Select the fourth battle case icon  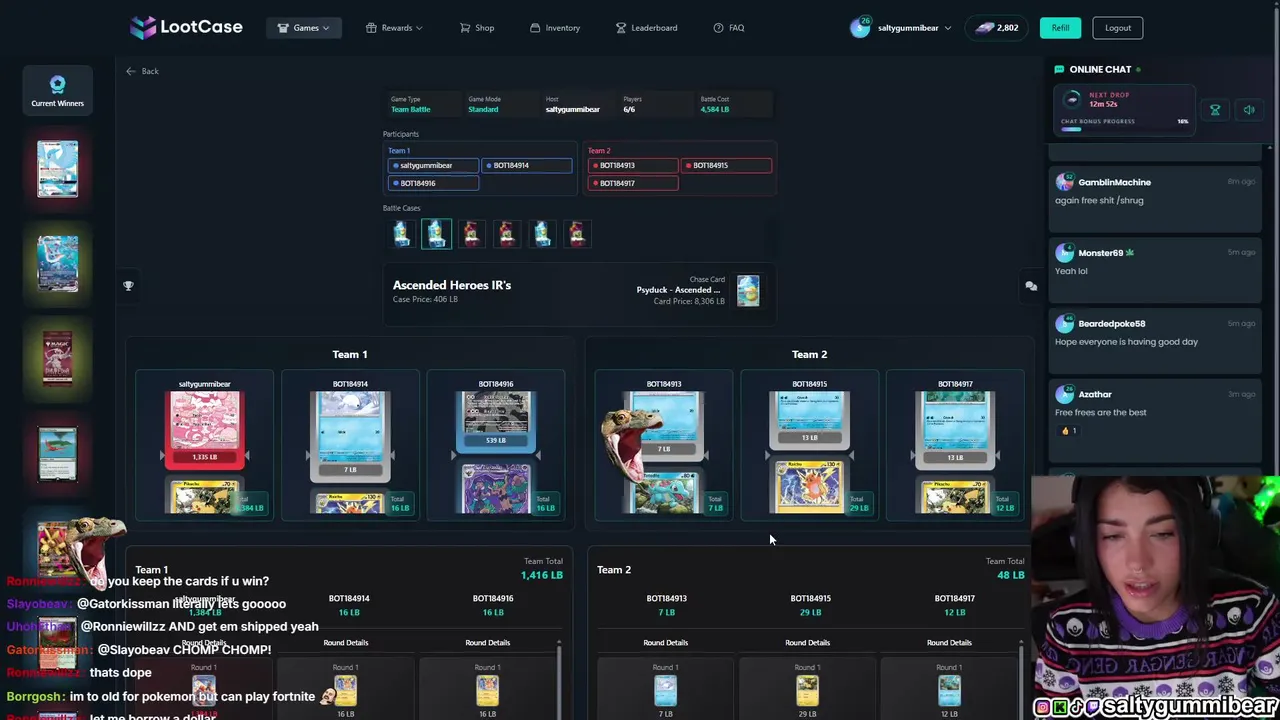507,234
